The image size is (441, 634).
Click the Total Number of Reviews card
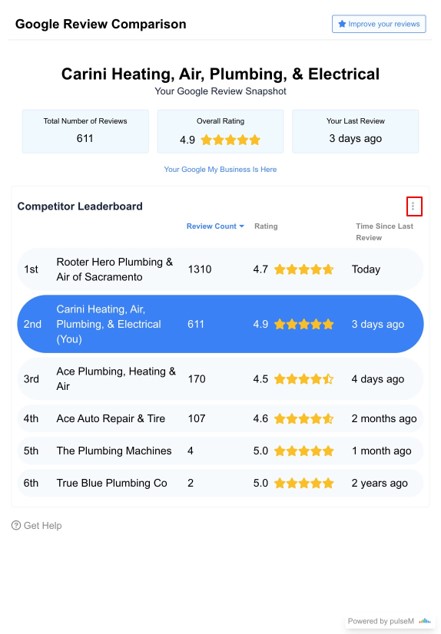(x=85, y=131)
